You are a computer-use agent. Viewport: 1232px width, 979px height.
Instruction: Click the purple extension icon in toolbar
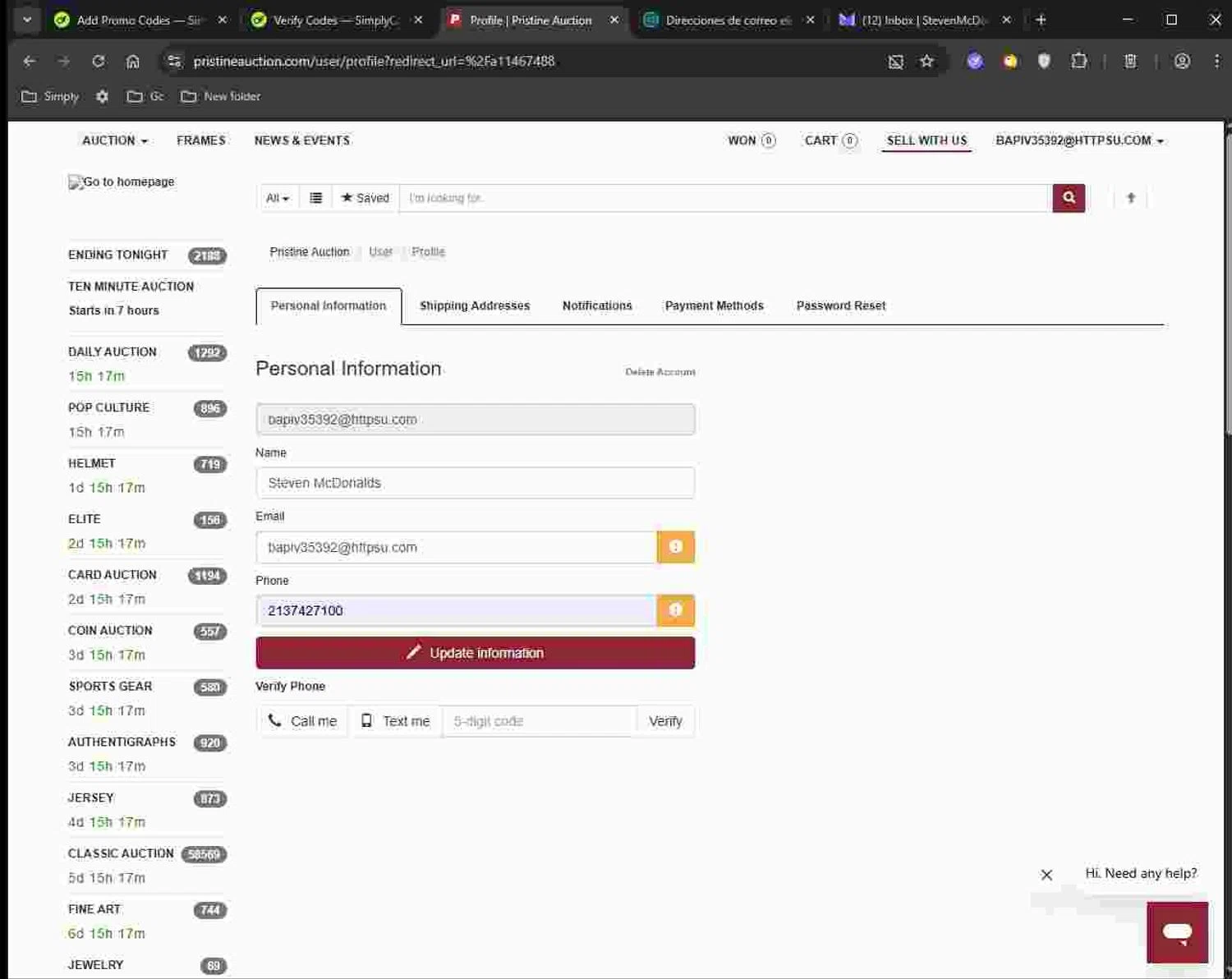(x=975, y=62)
